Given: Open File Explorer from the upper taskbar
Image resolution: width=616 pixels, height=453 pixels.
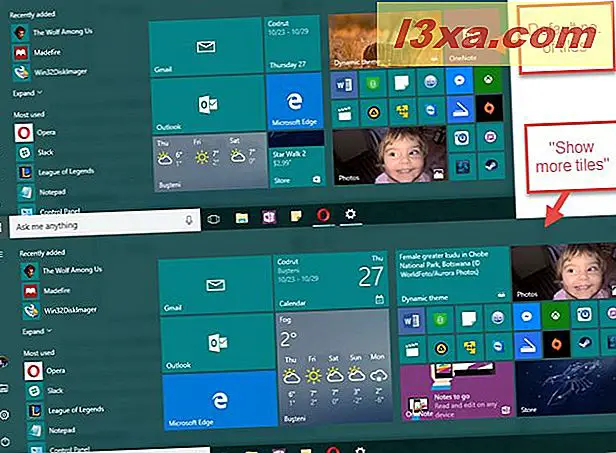Looking at the screenshot, I should (x=242, y=218).
